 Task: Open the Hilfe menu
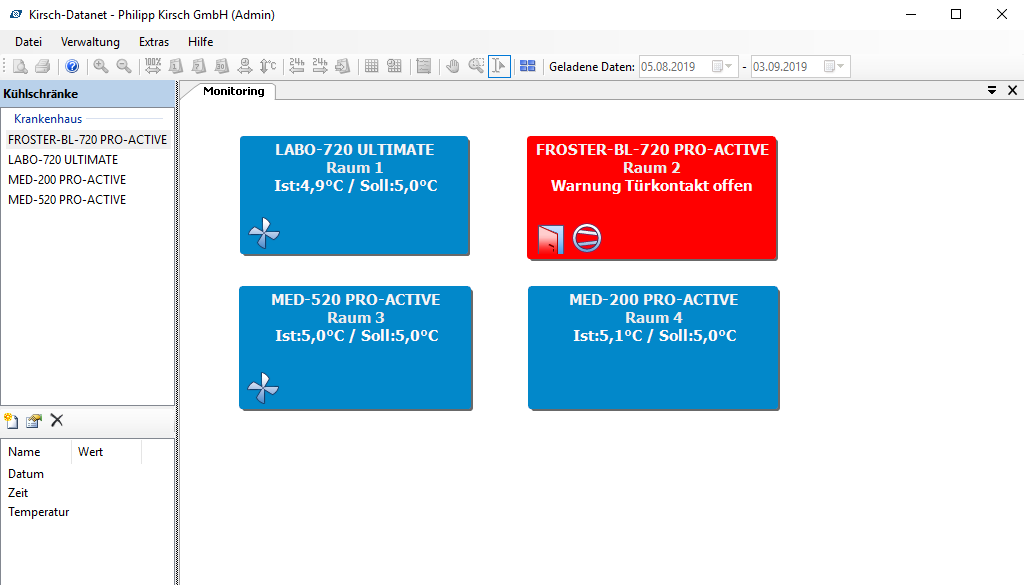click(200, 42)
